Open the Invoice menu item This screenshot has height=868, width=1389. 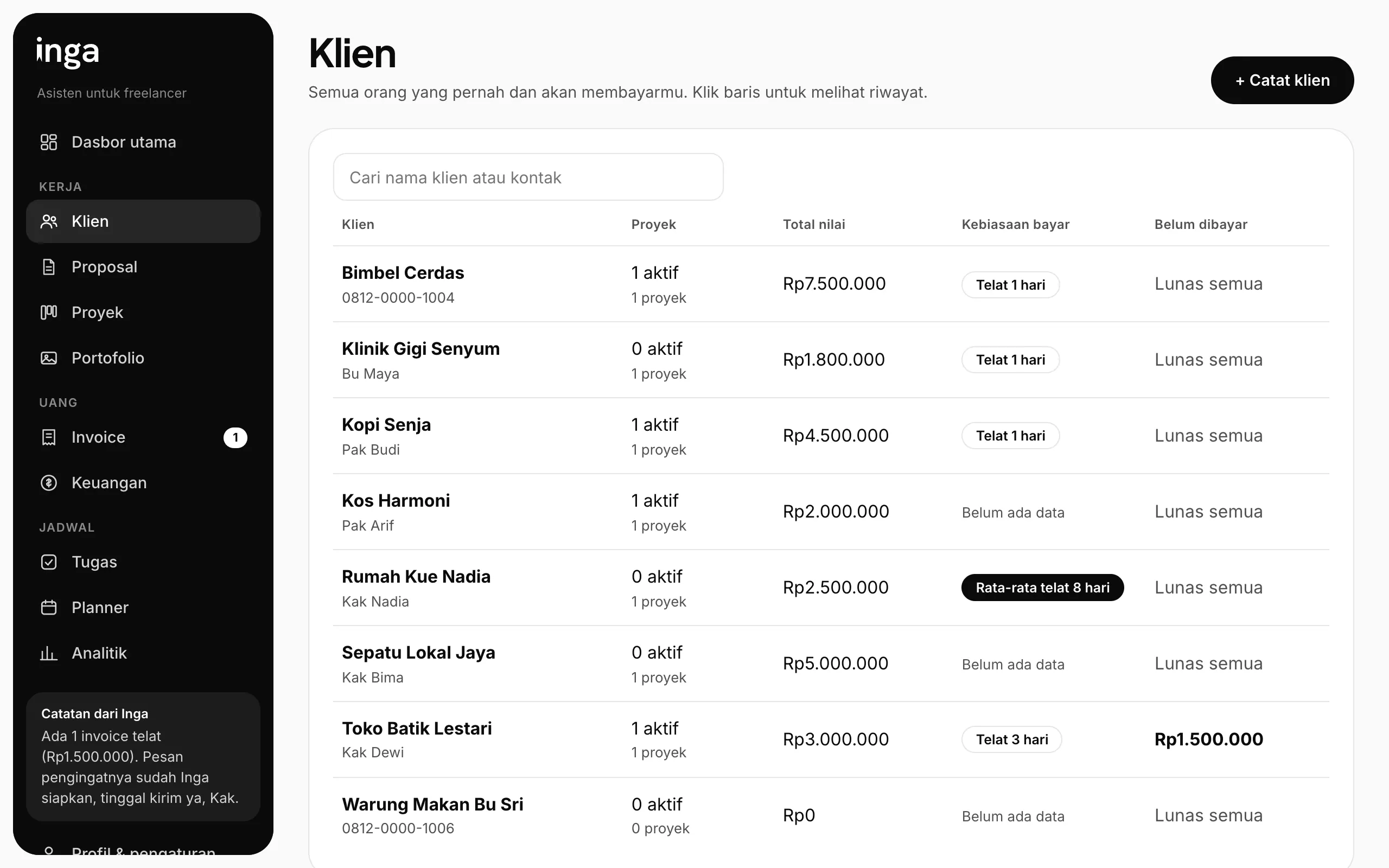[x=143, y=437]
